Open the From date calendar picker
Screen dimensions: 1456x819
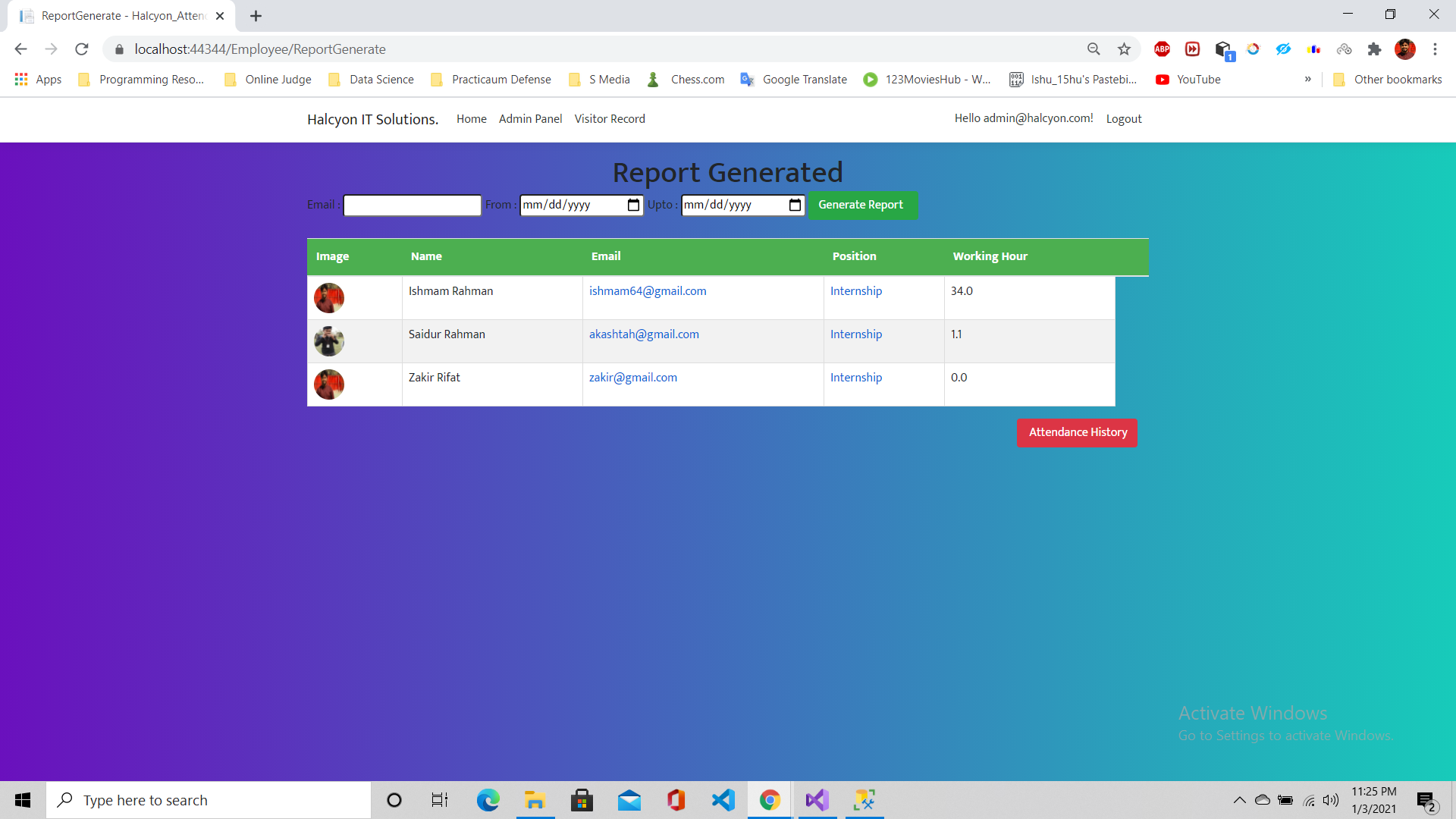tap(633, 206)
